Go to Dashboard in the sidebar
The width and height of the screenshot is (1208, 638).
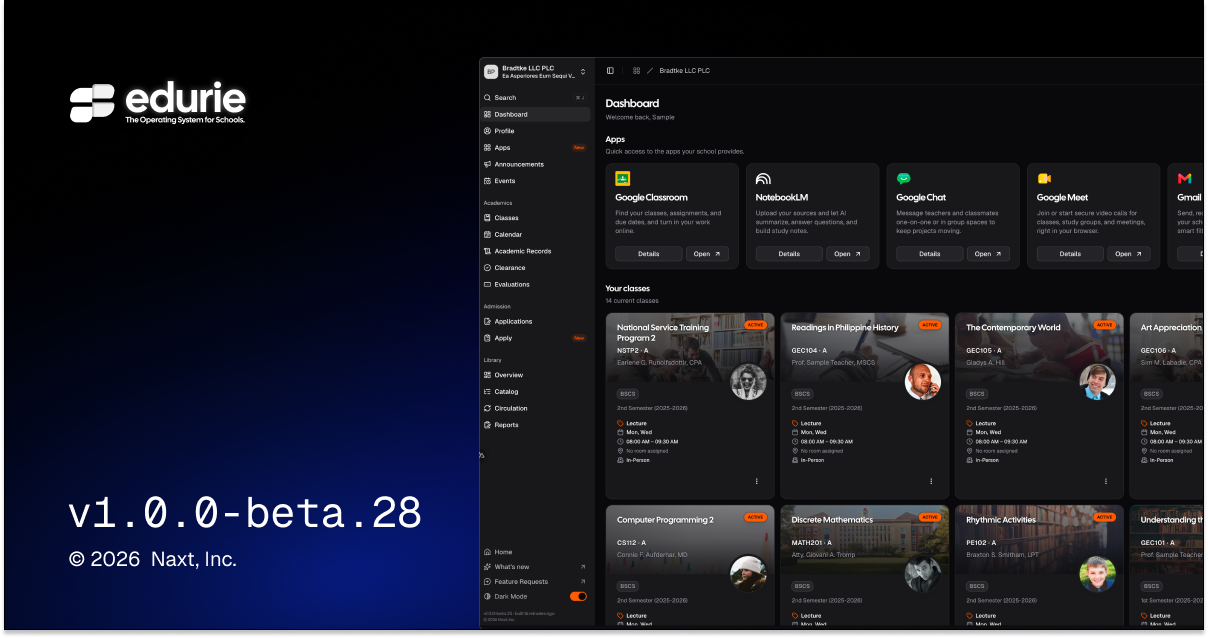click(535, 114)
